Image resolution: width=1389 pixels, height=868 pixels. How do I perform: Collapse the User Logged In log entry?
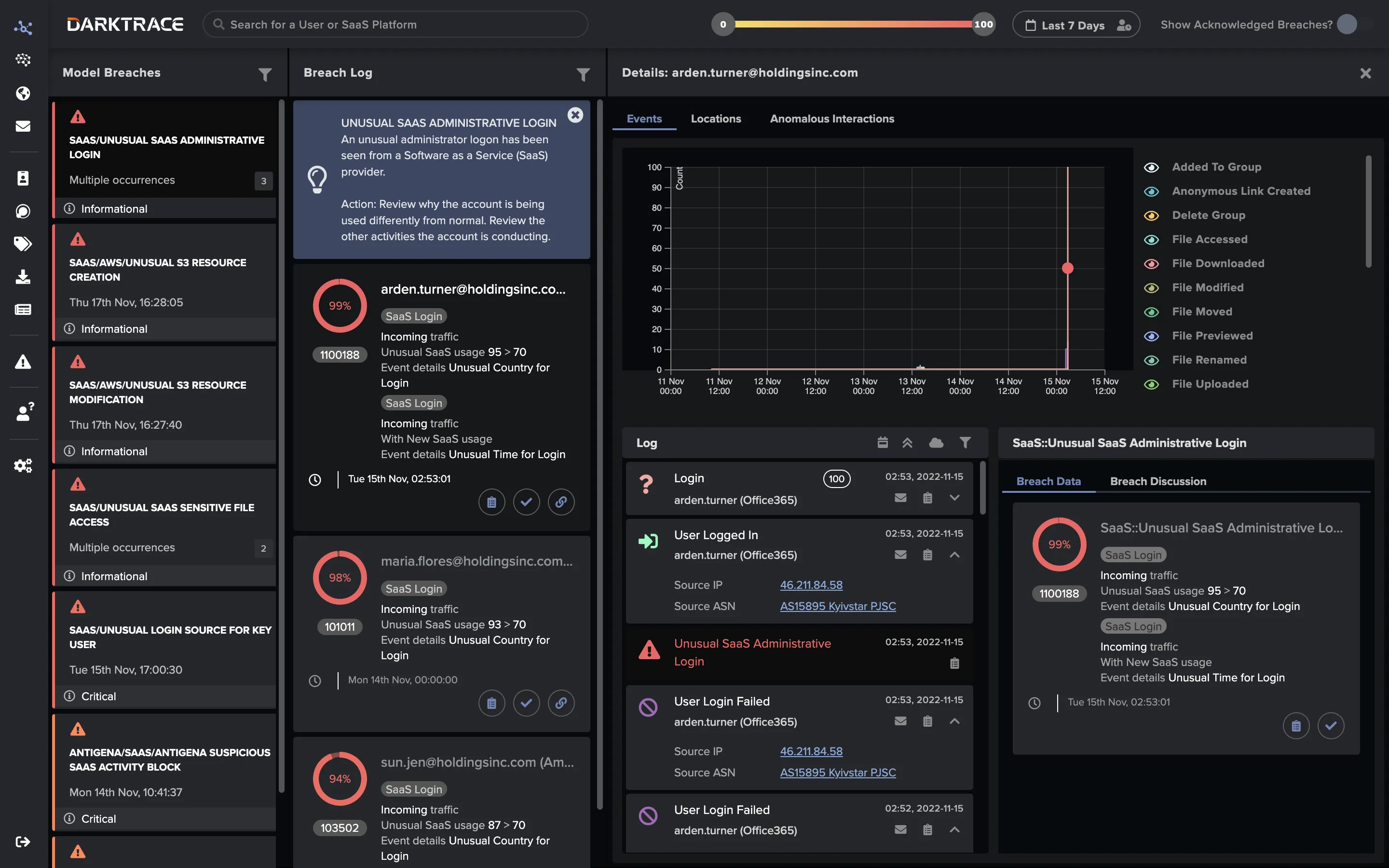[x=954, y=555]
